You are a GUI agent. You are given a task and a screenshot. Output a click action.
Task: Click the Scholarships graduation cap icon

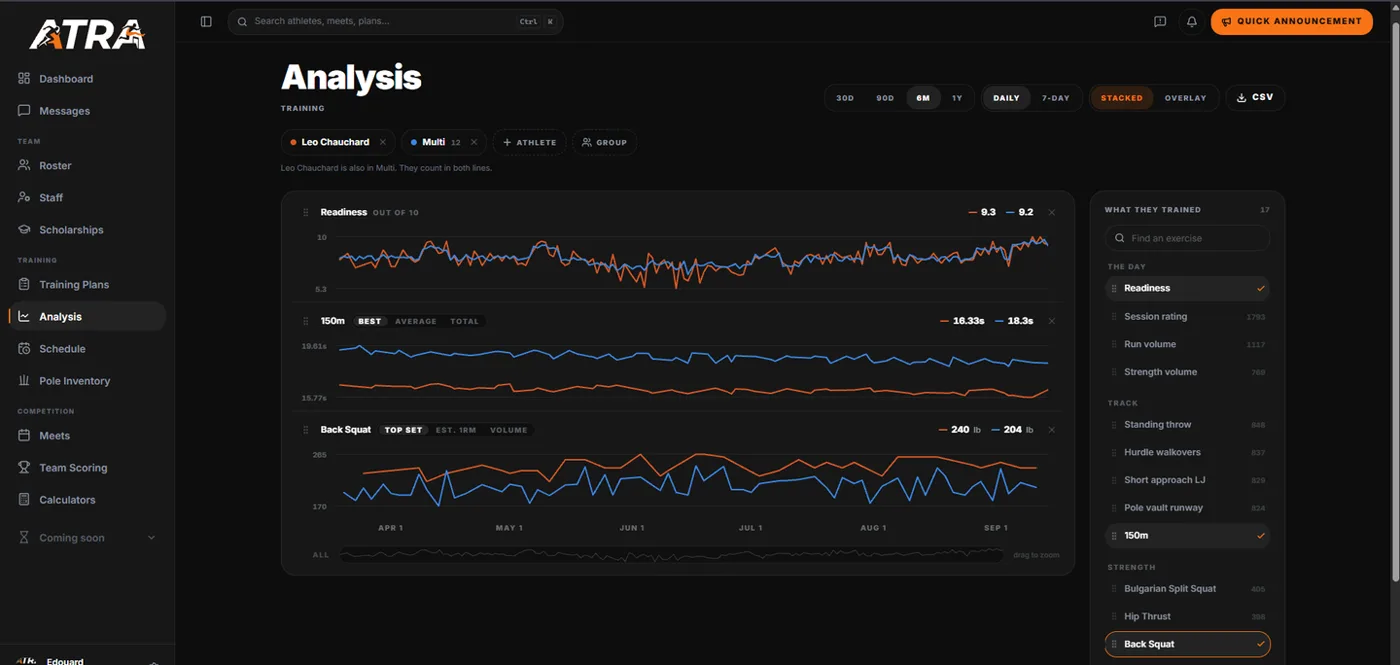click(24, 230)
